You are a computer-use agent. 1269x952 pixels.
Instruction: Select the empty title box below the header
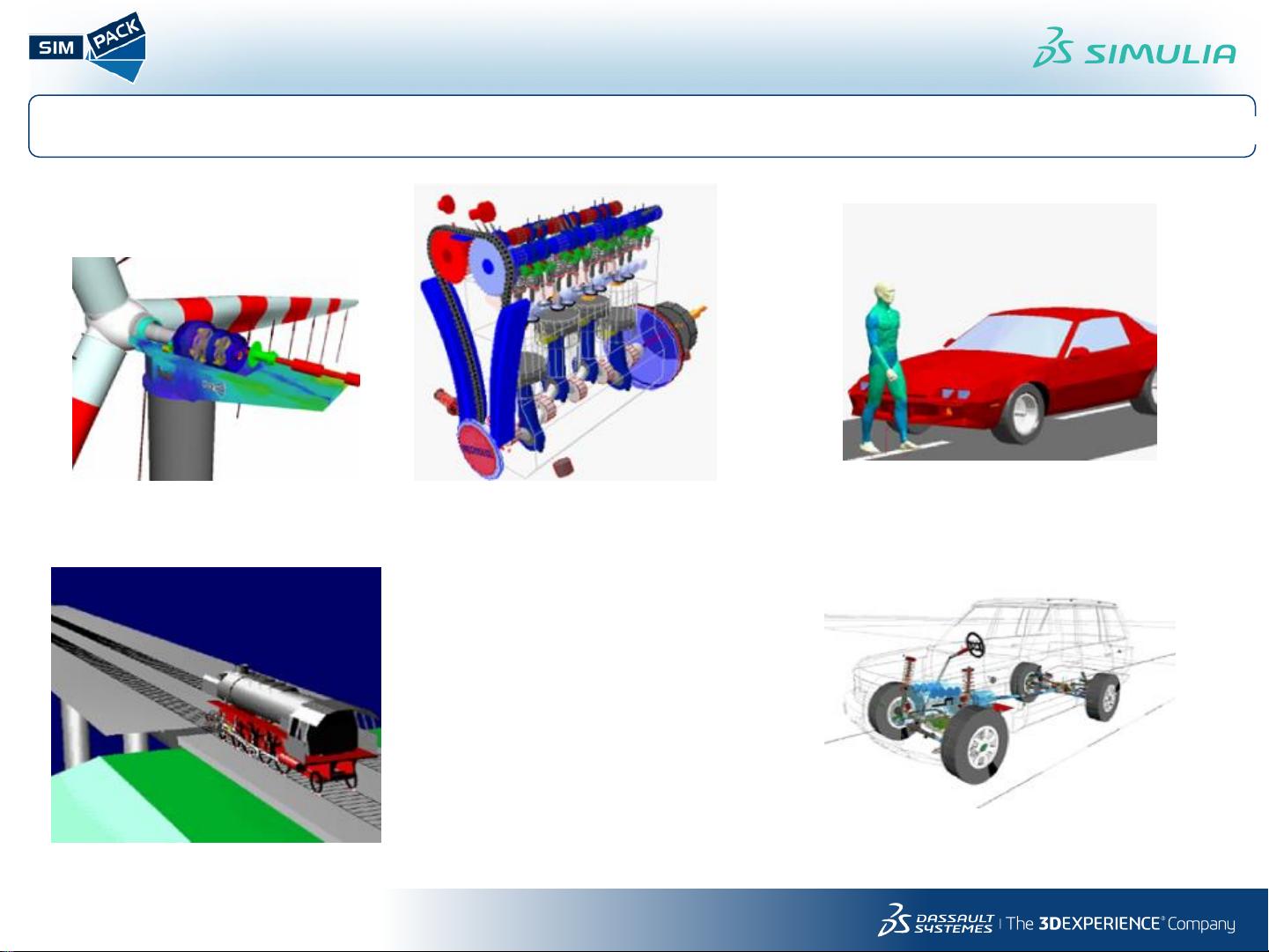[641, 126]
